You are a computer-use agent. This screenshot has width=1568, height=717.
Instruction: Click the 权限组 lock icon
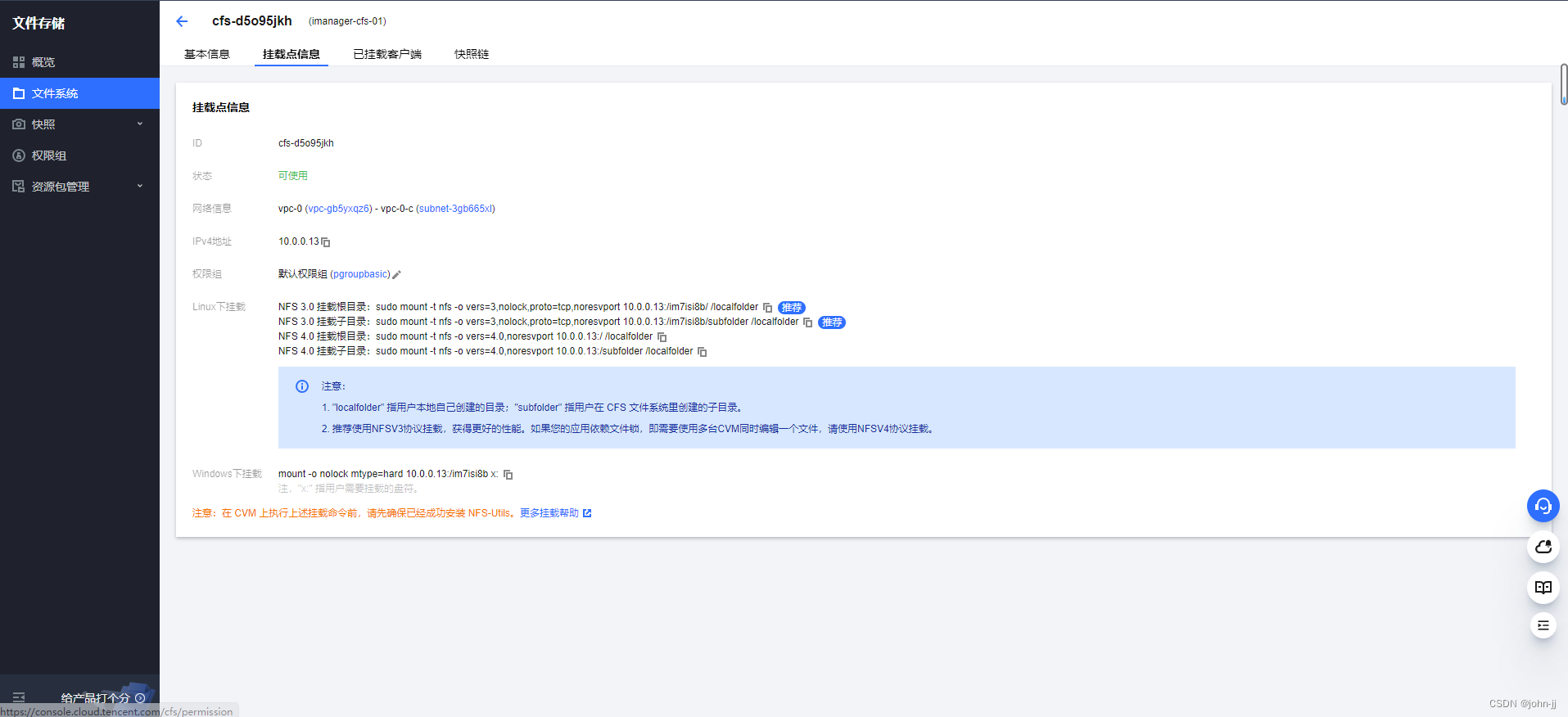(19, 156)
